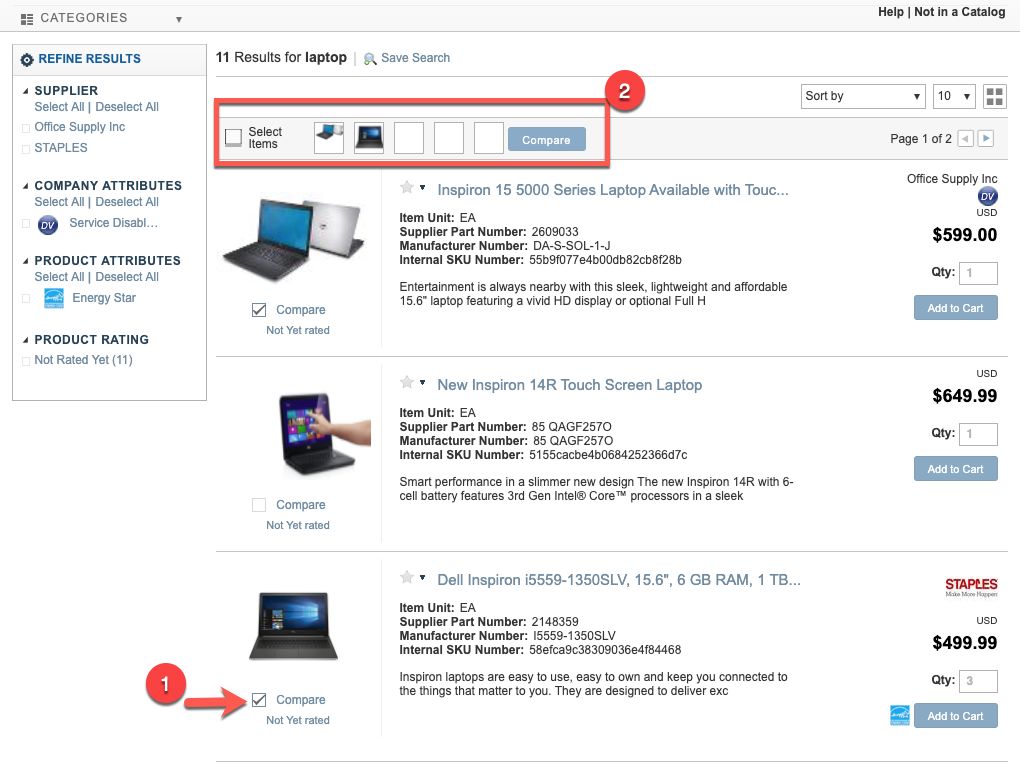The height and width of the screenshot is (771, 1020).
Task: Open Inspiron 15 5000 product image
Action: pyautogui.click(x=295, y=239)
